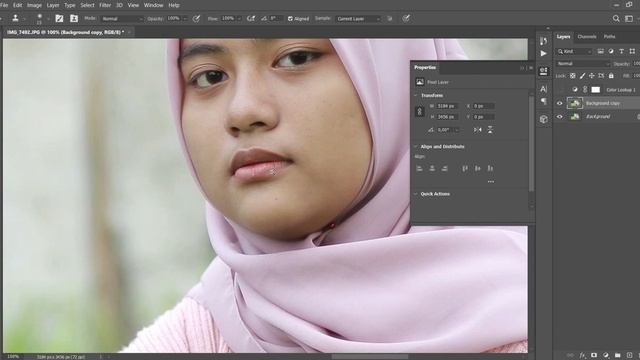640x360 pixels.
Task: Click the link width and height chain icon
Action: click(x=420, y=111)
